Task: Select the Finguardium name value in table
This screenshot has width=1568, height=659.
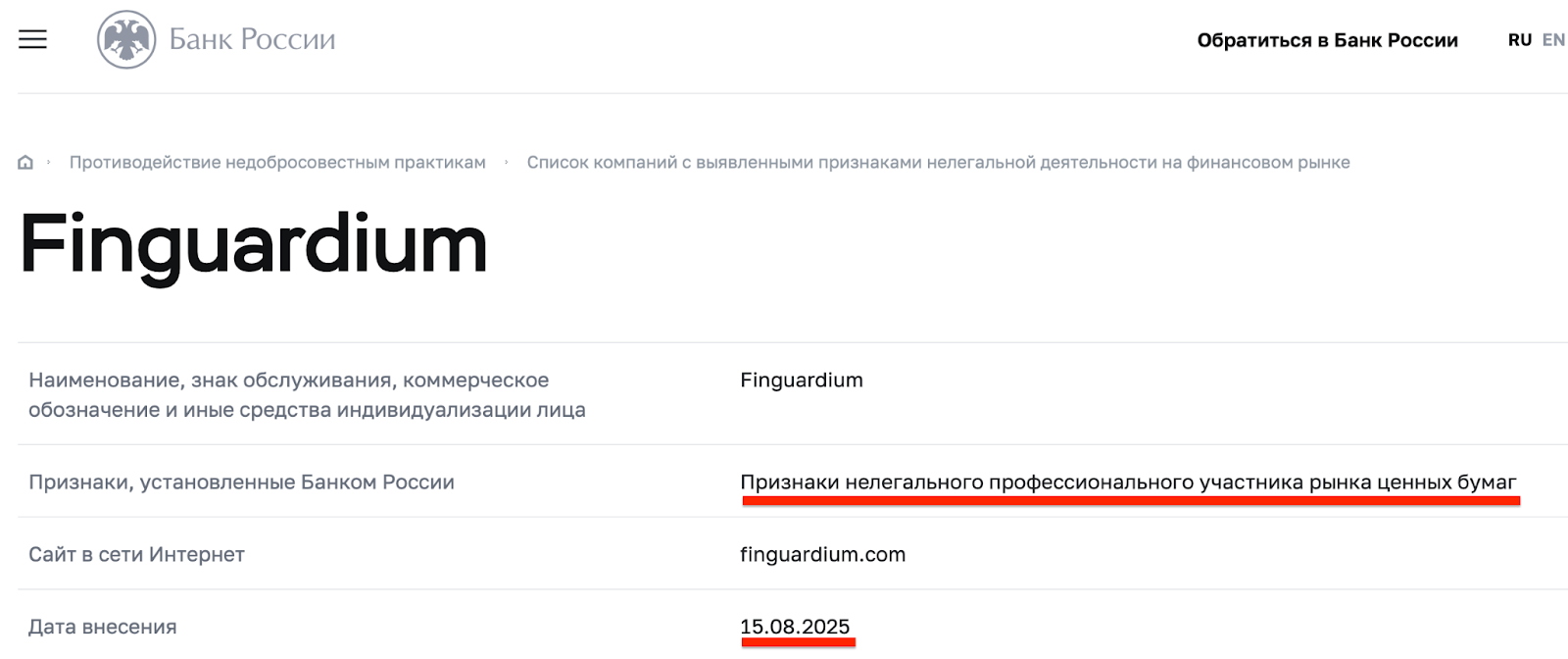Action: click(x=801, y=380)
